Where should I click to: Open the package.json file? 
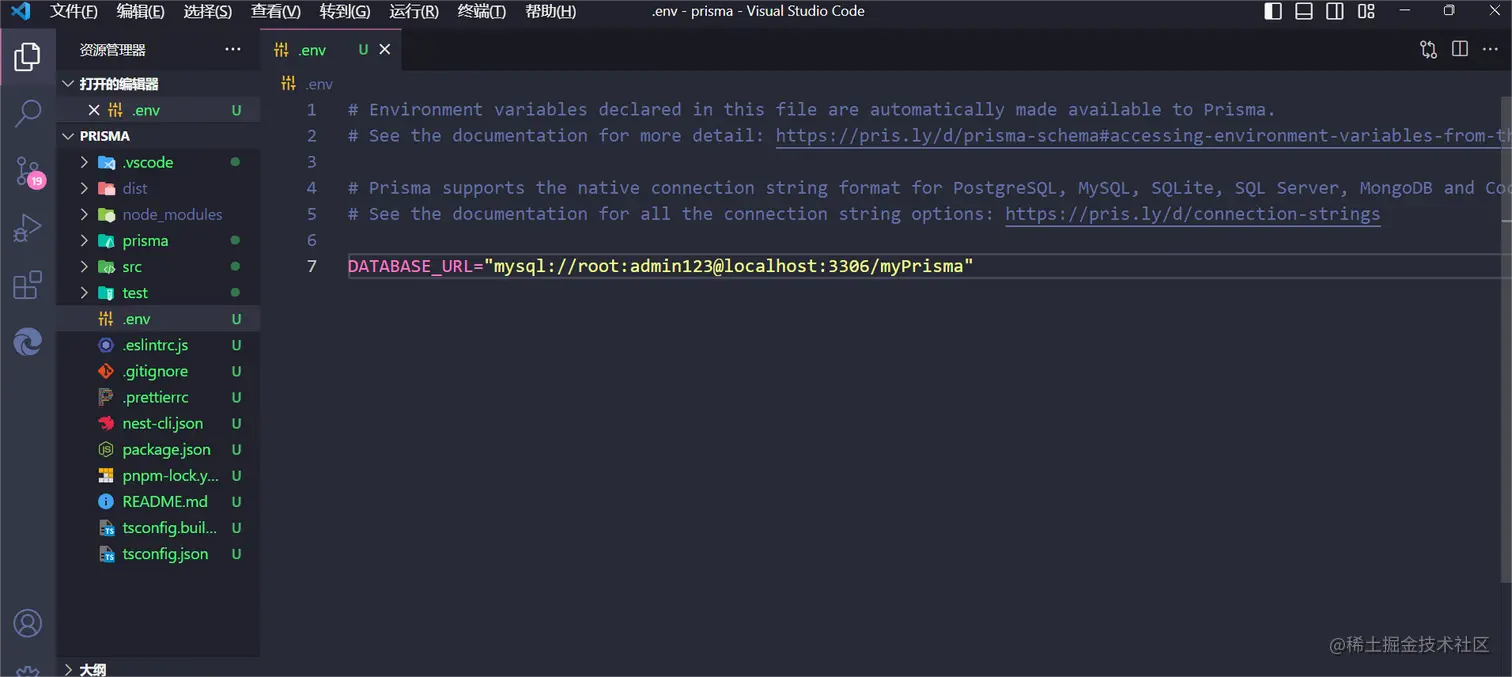tap(158, 450)
